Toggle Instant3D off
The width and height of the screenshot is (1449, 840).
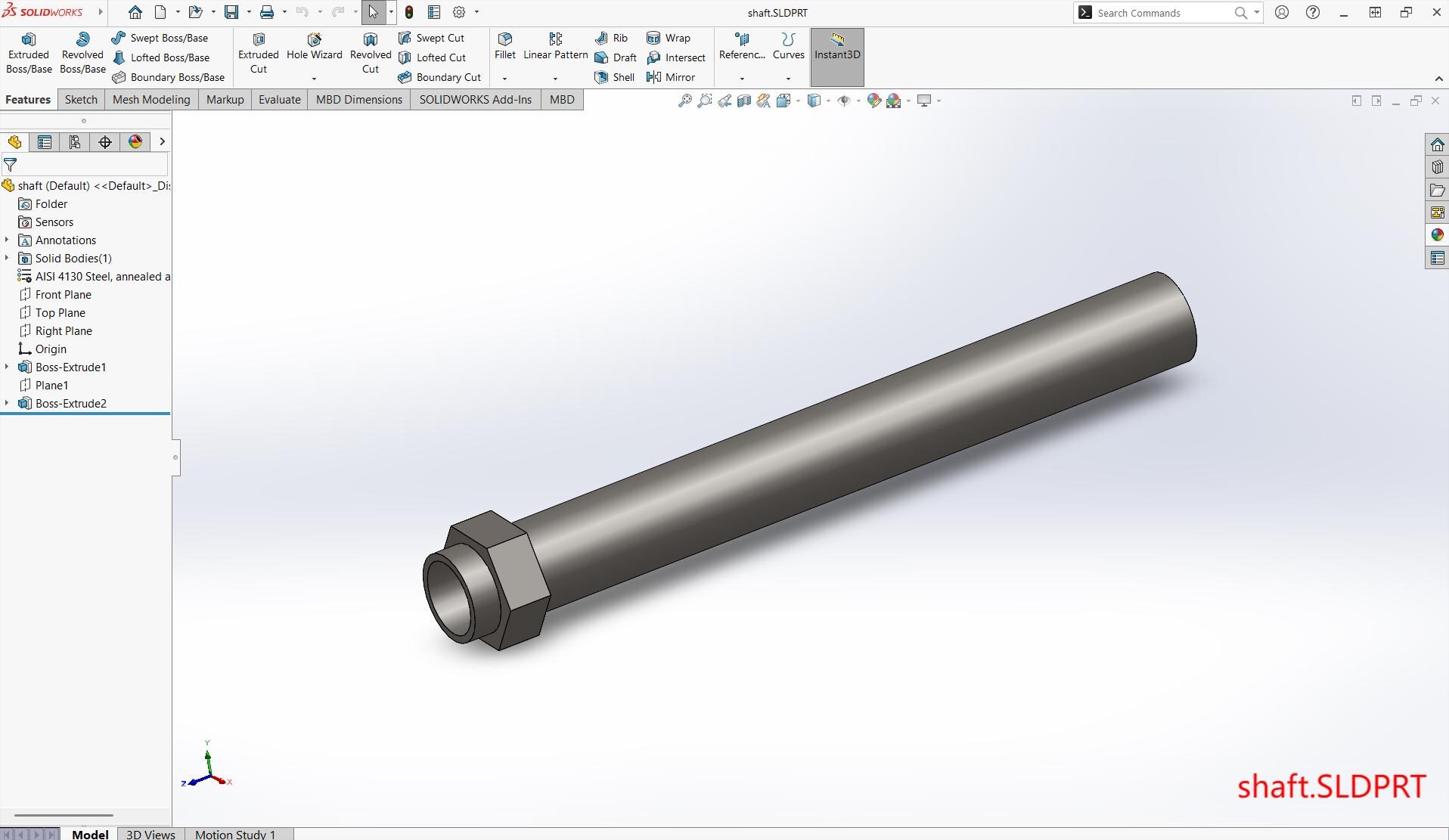[836, 54]
